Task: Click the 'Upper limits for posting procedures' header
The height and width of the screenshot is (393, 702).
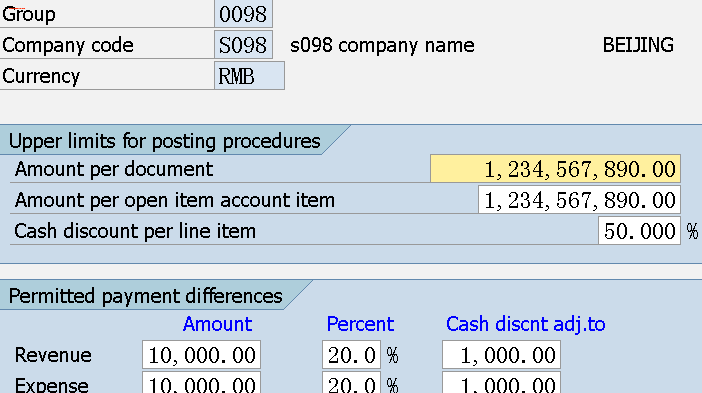Action: tap(165, 141)
